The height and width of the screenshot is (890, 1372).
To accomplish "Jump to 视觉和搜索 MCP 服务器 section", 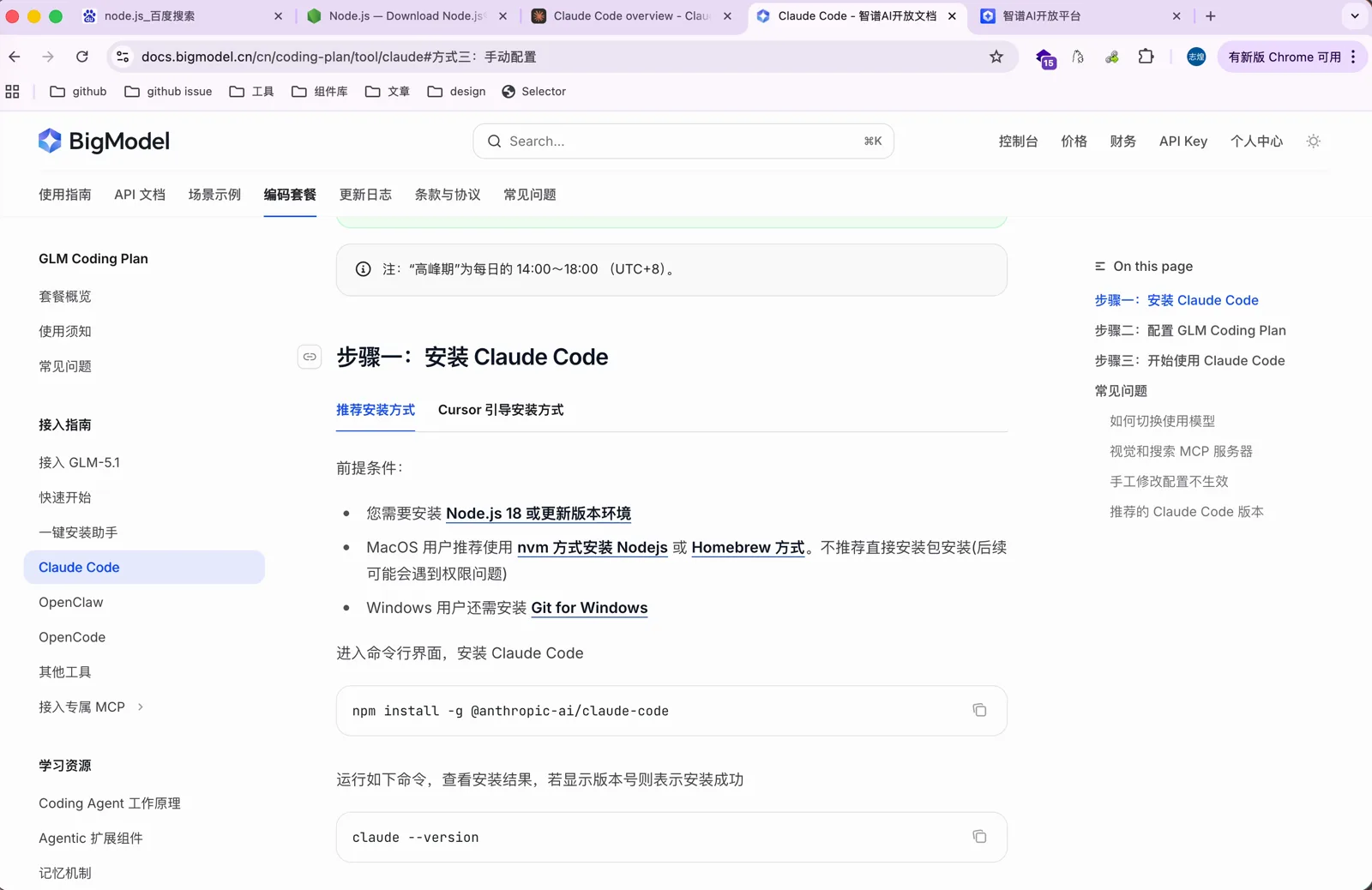I will tap(1181, 452).
